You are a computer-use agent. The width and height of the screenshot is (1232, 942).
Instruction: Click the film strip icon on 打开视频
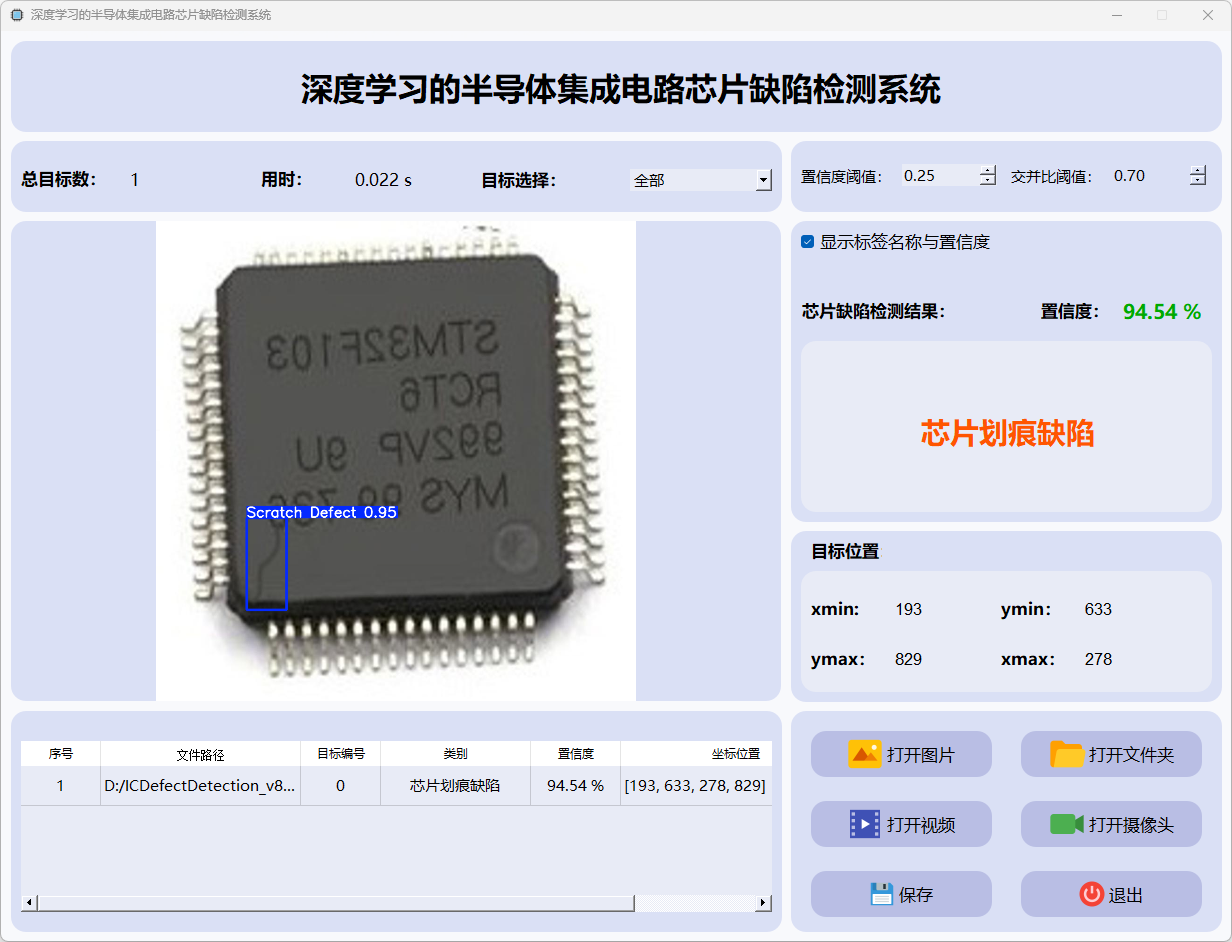coord(864,824)
